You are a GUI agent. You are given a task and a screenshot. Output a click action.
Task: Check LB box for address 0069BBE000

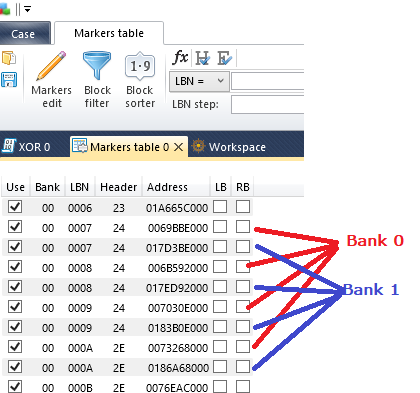(220, 227)
